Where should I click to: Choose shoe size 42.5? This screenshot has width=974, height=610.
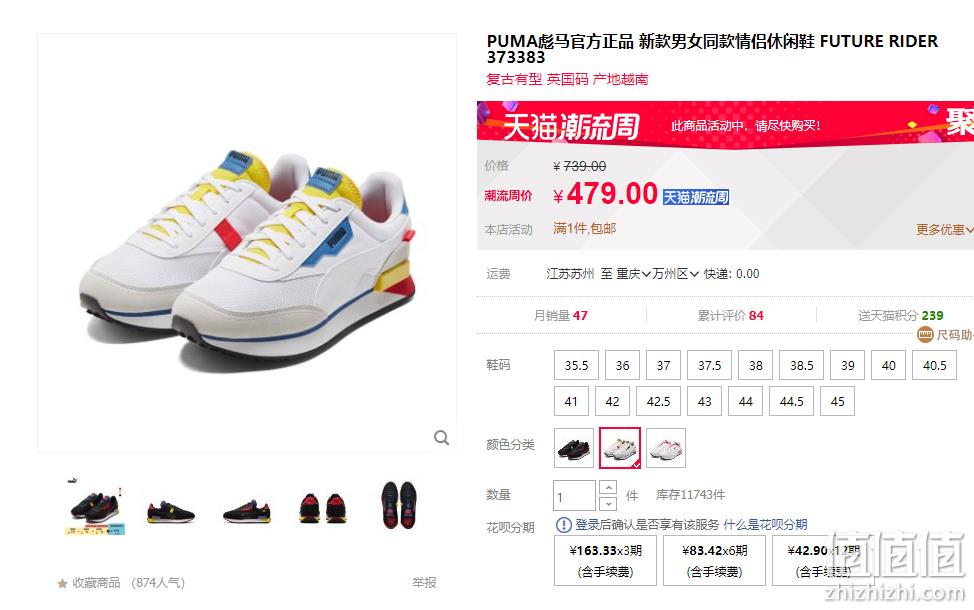(x=658, y=401)
